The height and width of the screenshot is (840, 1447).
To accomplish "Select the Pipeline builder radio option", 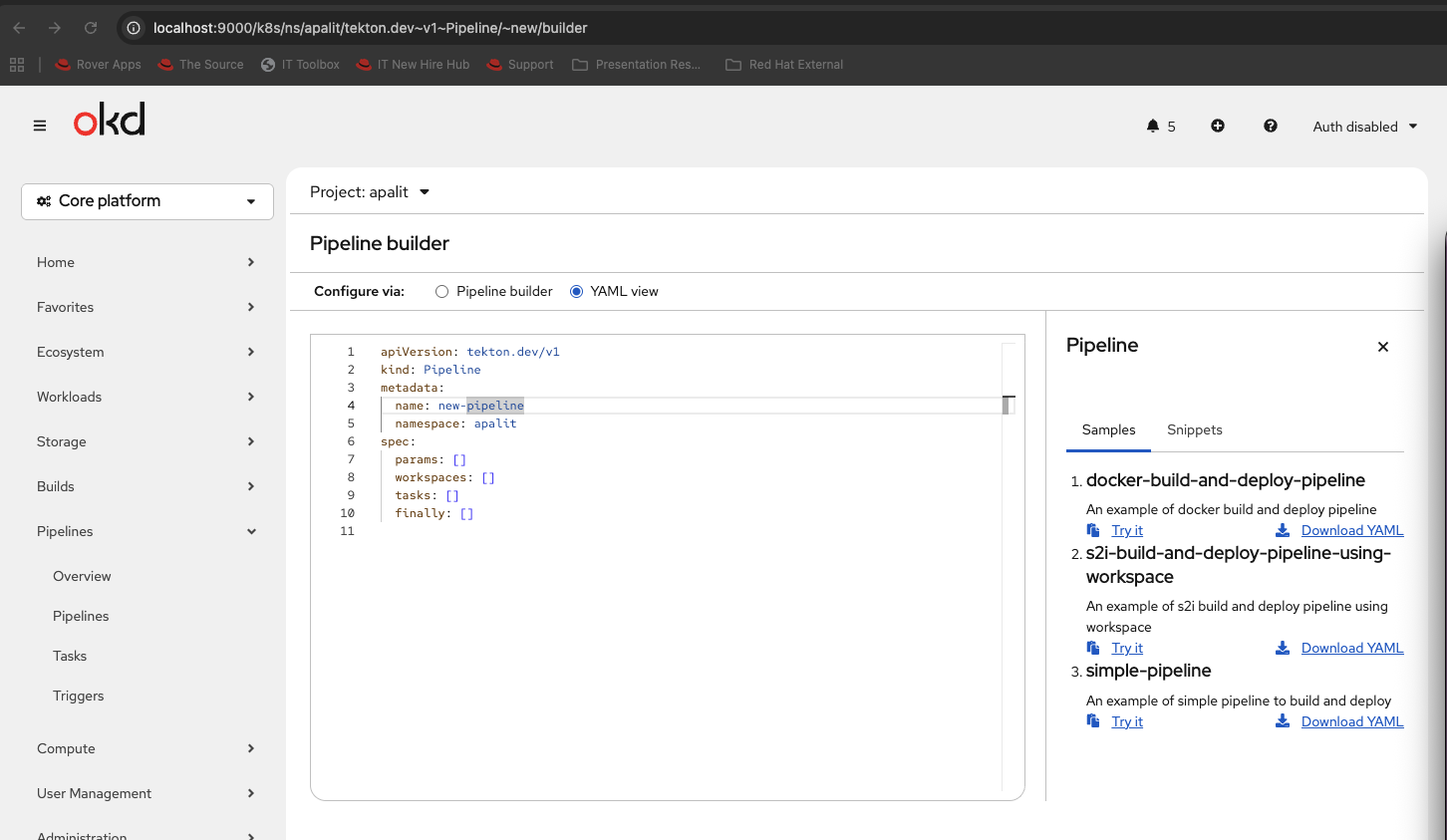I will point(441,292).
